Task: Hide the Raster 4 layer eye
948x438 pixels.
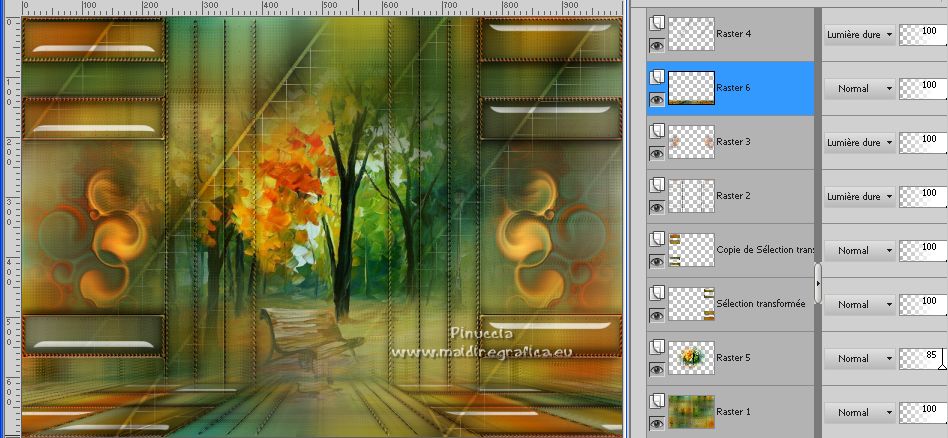Action: 657,45
